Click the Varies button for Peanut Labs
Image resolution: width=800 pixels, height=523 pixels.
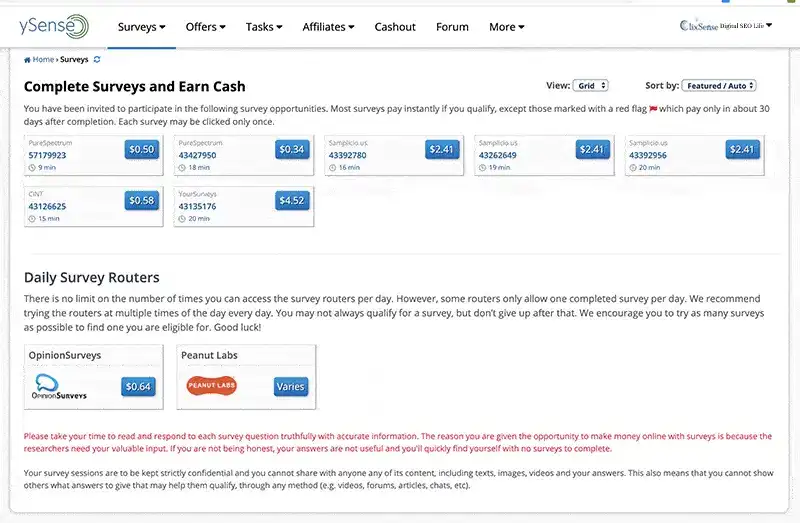(291, 386)
